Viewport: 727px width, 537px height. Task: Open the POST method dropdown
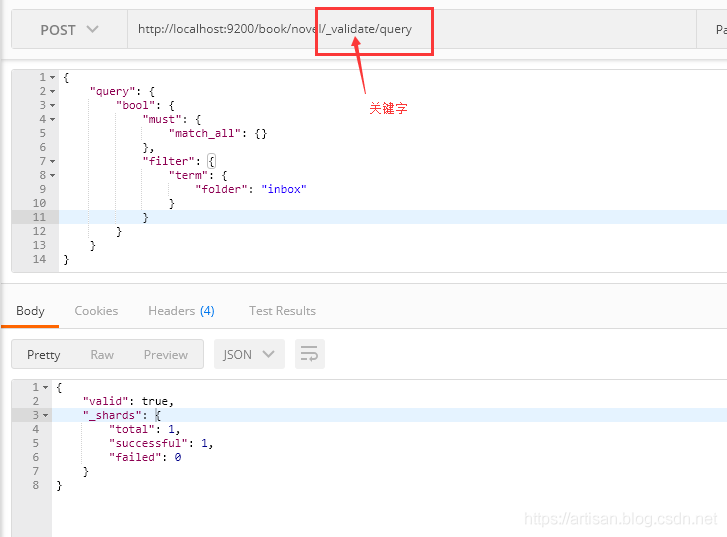[x=69, y=30]
